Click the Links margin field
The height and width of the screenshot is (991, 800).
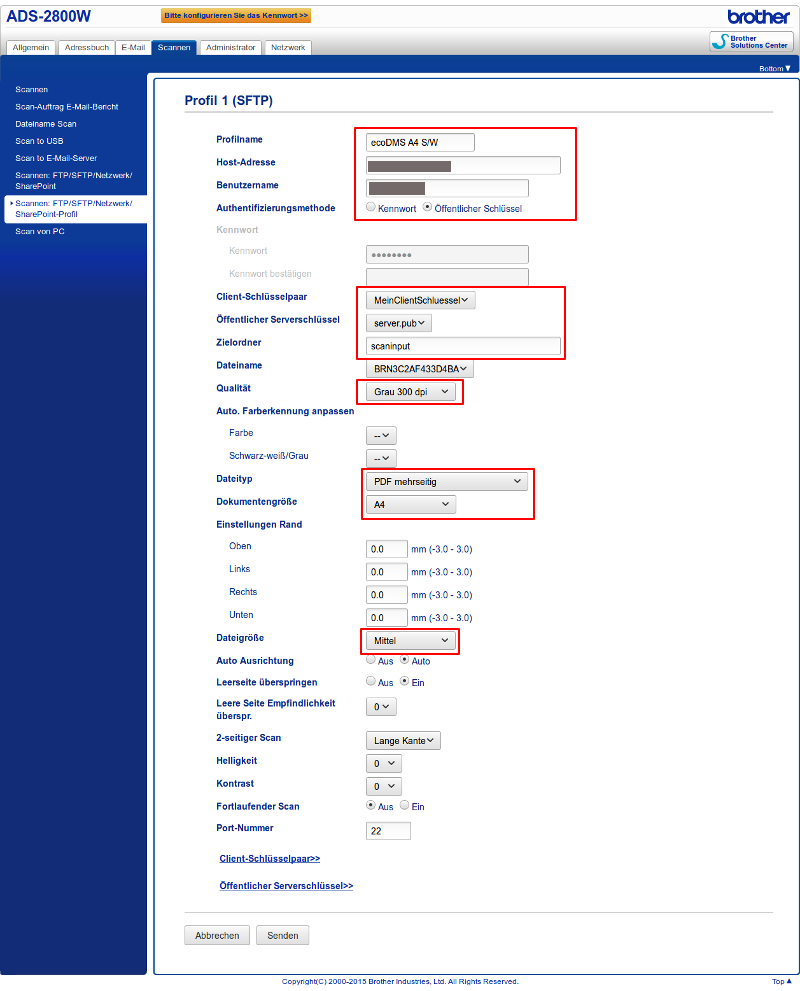[387, 572]
